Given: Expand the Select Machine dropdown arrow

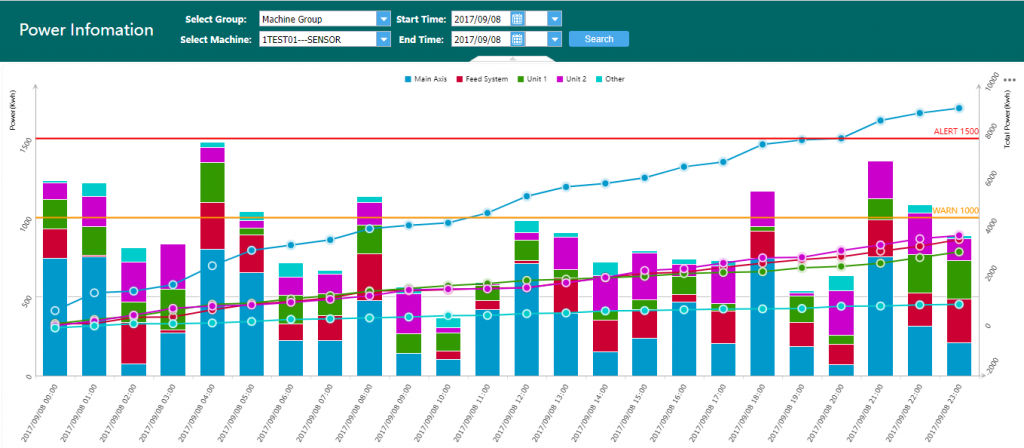Looking at the screenshot, I should point(383,39).
